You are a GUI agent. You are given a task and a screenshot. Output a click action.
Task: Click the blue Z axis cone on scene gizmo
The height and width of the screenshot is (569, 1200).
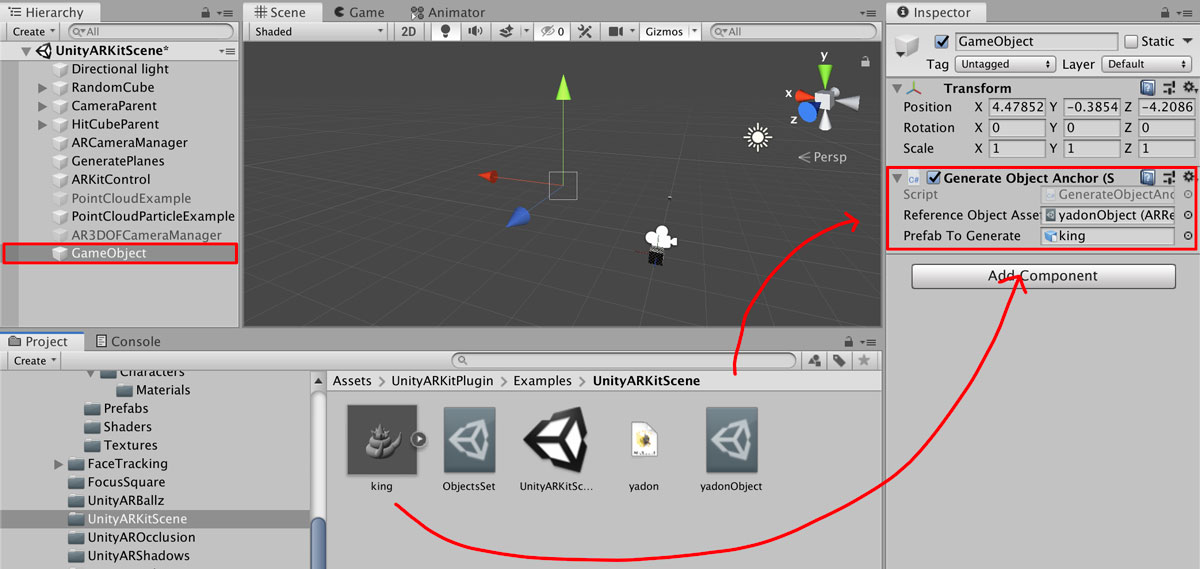pyautogui.click(x=808, y=112)
